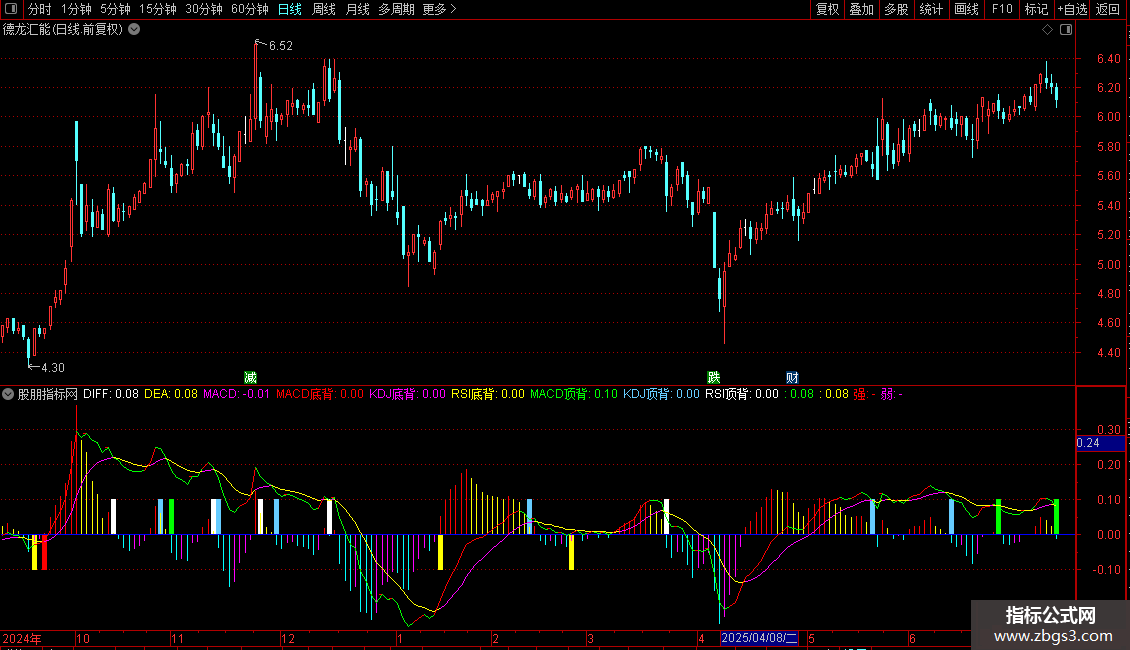Open the 多股 multi-stock view
The image size is (1130, 650).
pos(896,9)
